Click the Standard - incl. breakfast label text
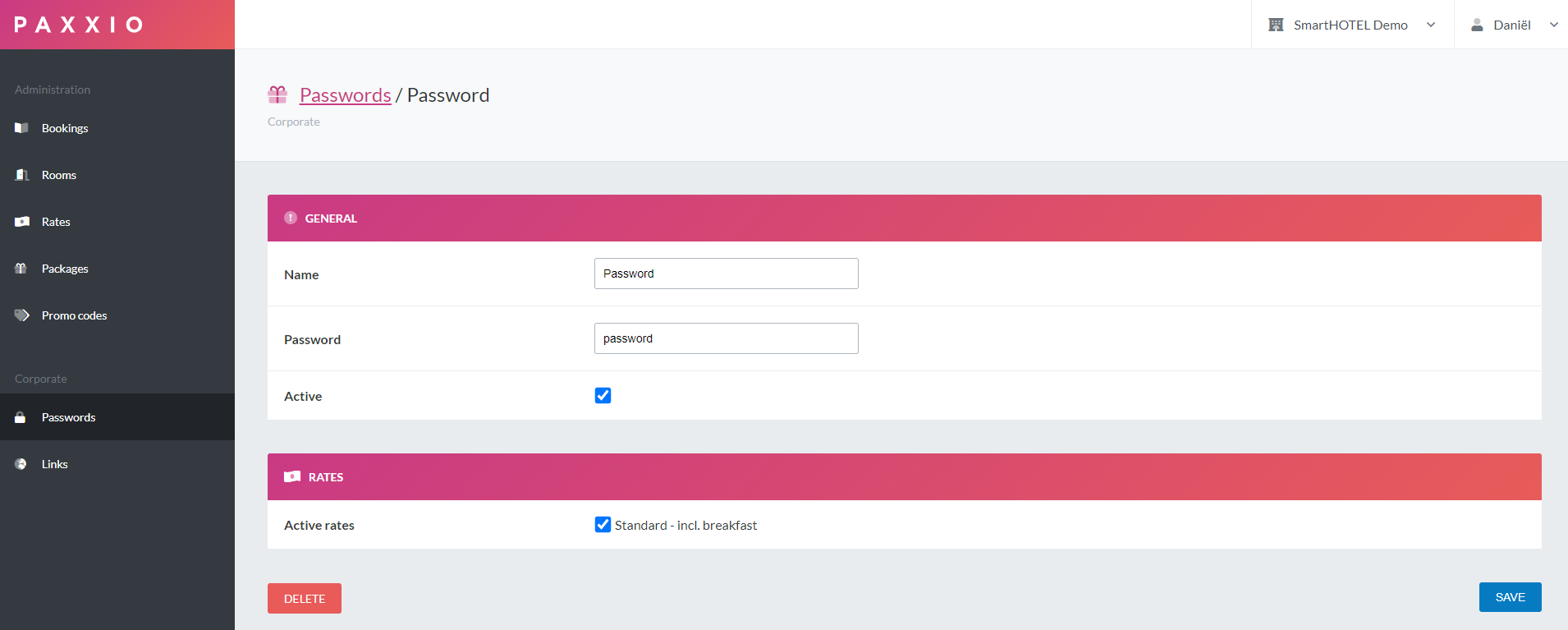 click(685, 526)
